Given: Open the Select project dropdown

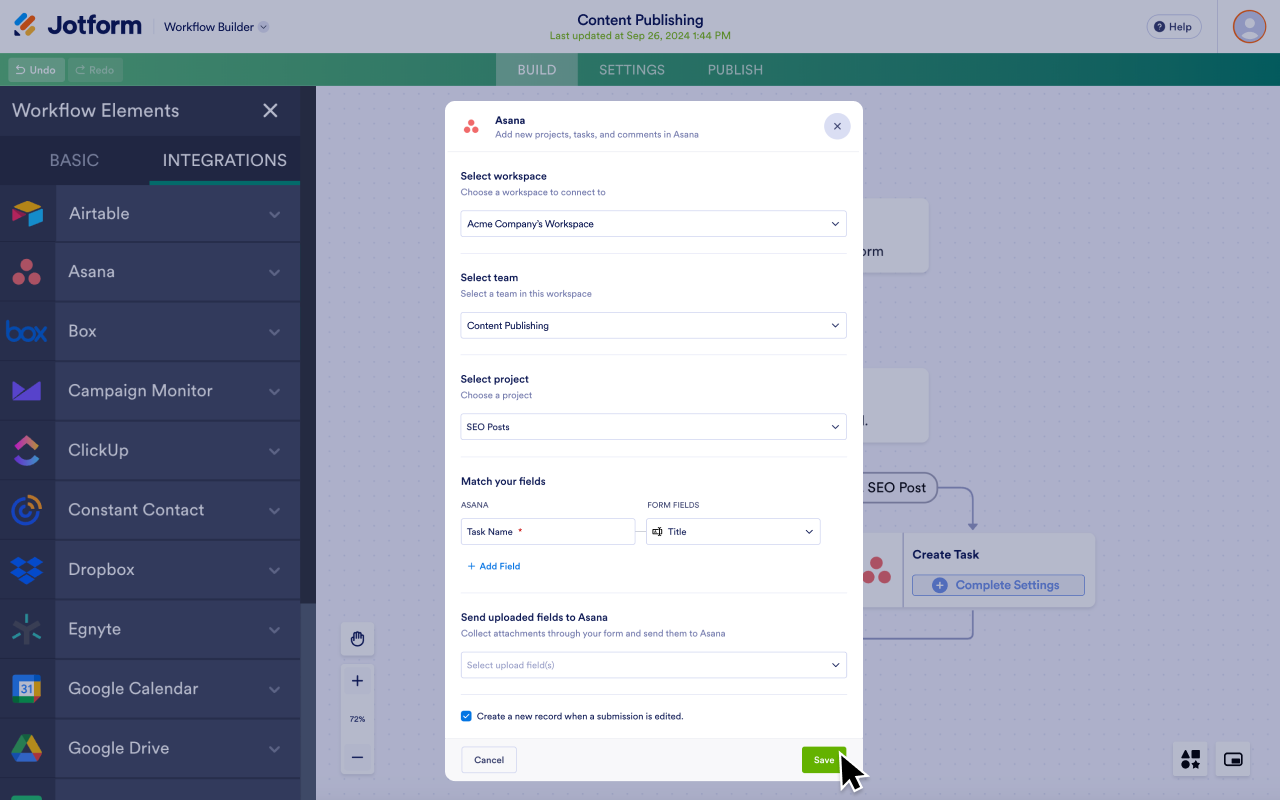Looking at the screenshot, I should point(653,427).
